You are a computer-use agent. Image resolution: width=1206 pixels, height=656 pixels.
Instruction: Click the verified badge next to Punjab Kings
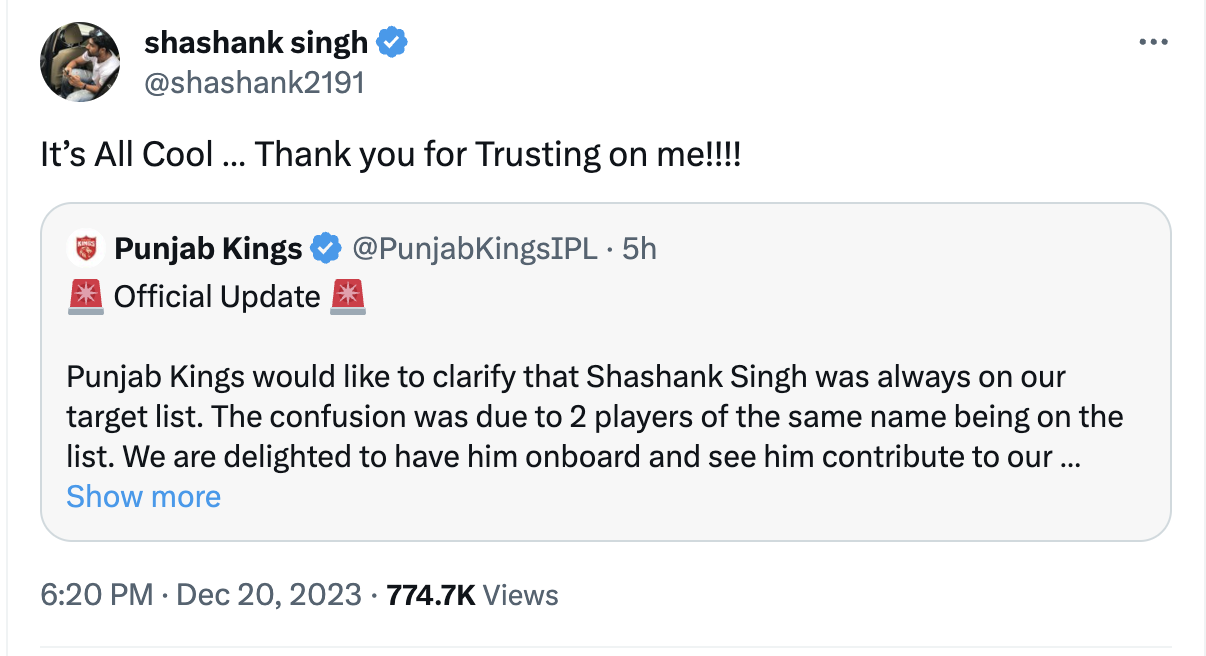[x=325, y=248]
